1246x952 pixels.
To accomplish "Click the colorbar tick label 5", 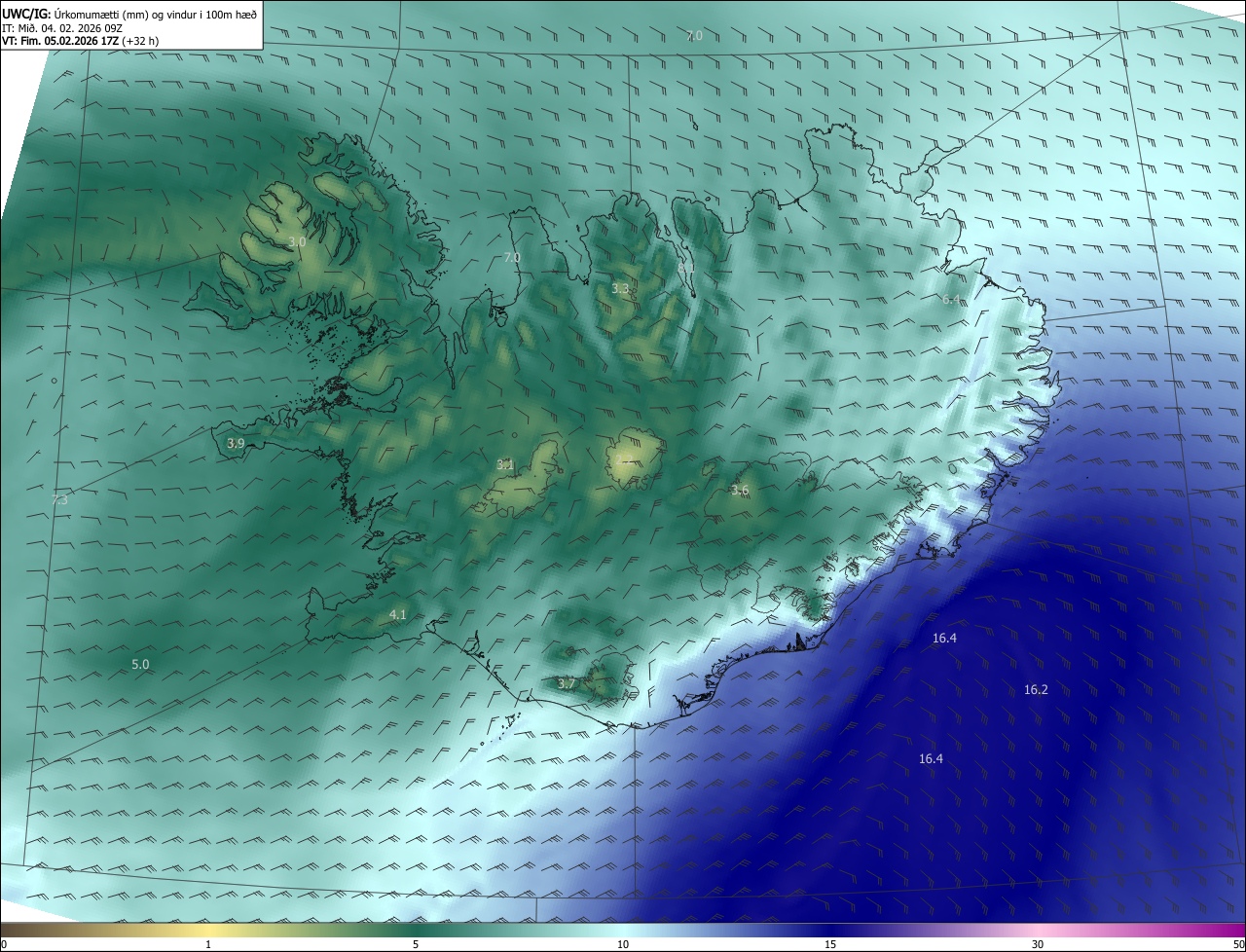I will tap(416, 945).
